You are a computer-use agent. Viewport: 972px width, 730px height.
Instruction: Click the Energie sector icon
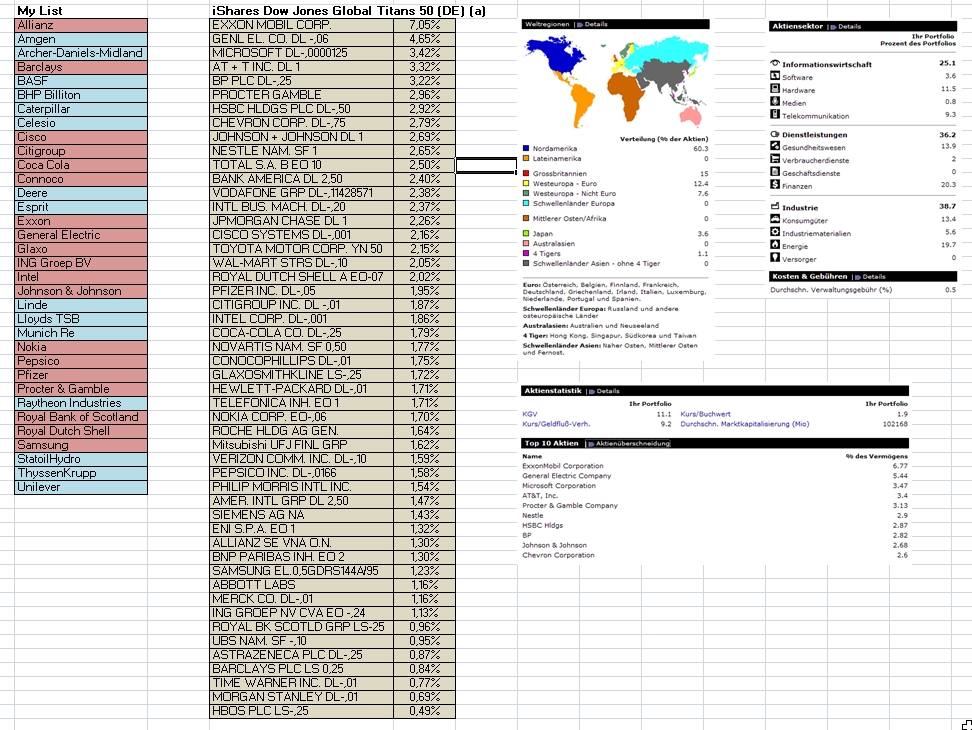774,245
